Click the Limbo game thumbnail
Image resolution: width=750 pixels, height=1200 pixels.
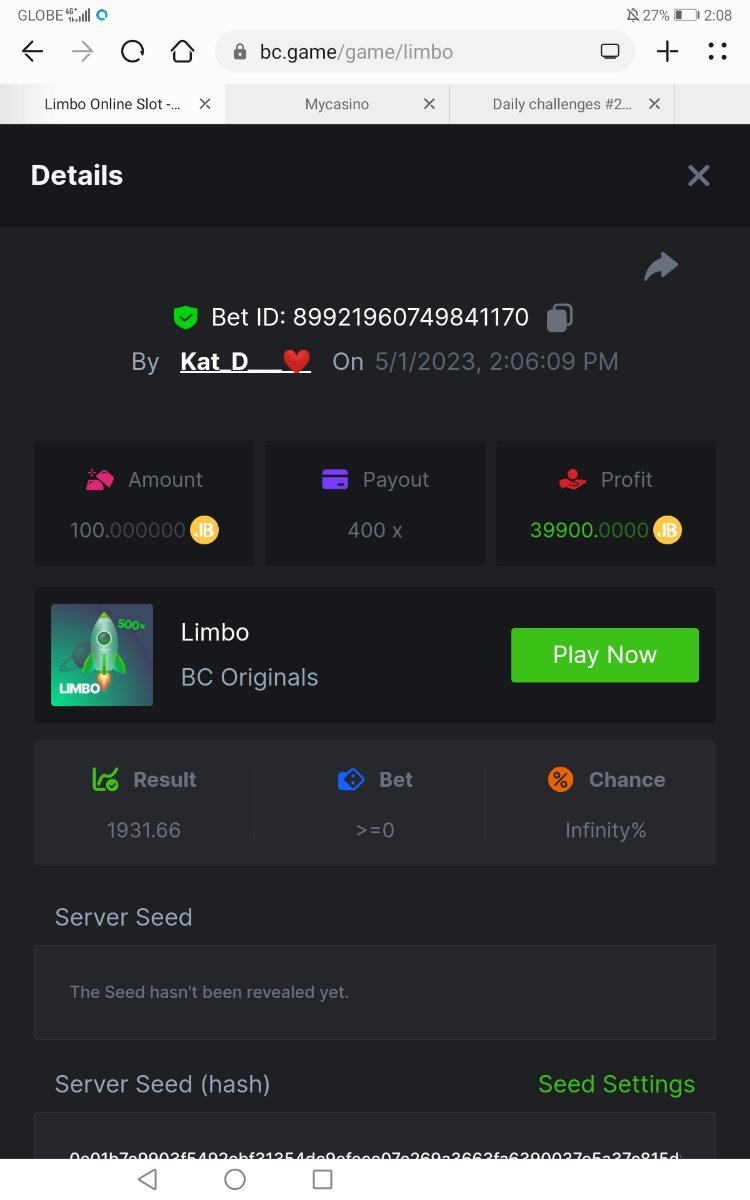coord(102,655)
